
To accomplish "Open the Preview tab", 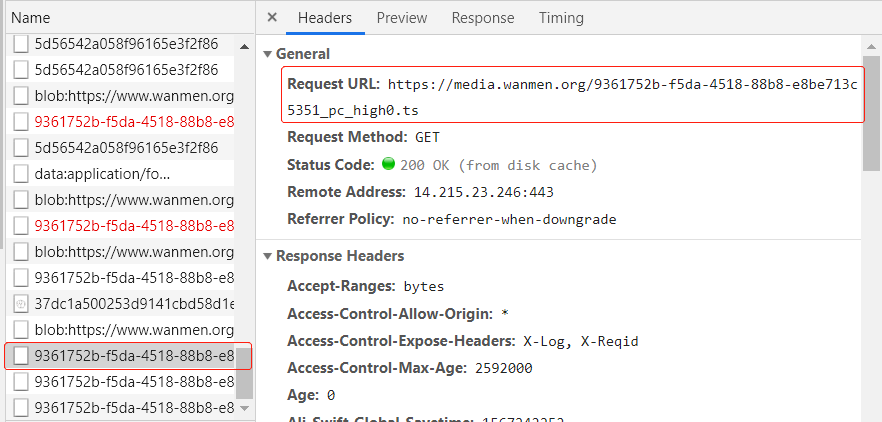I will (x=401, y=18).
